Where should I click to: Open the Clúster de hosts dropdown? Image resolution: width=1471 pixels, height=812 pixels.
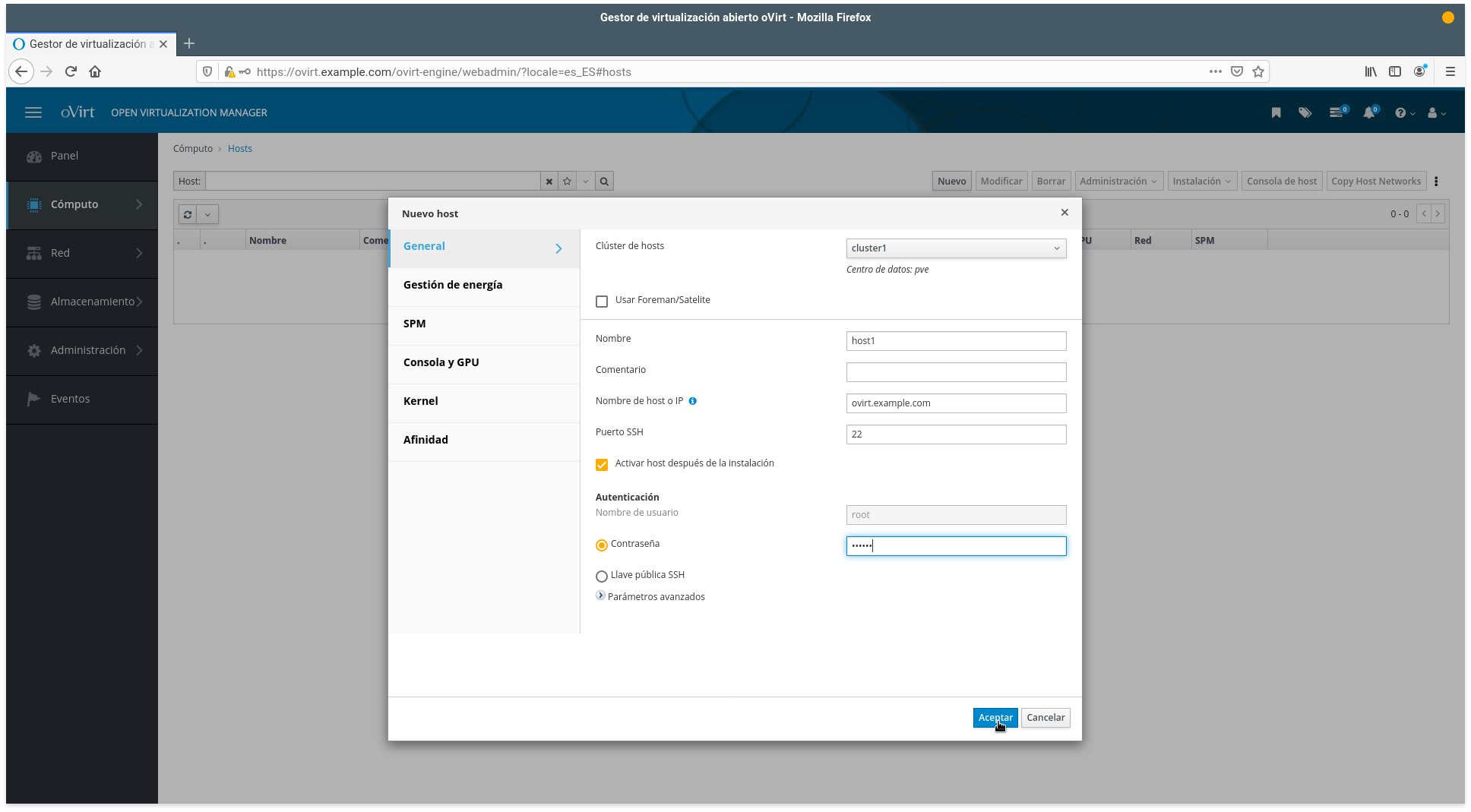pyautogui.click(x=956, y=248)
